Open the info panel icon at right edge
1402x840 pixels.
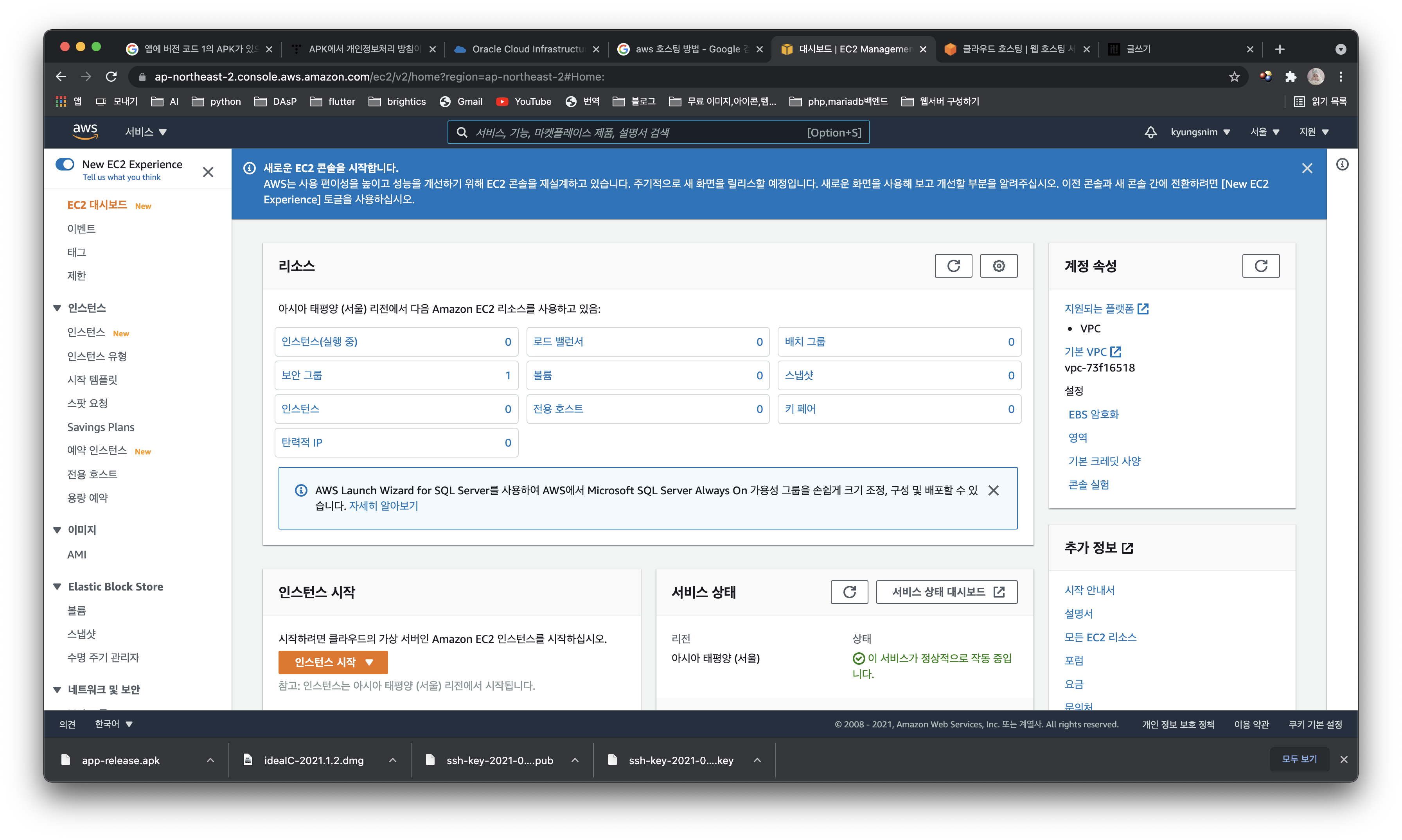tap(1342, 165)
